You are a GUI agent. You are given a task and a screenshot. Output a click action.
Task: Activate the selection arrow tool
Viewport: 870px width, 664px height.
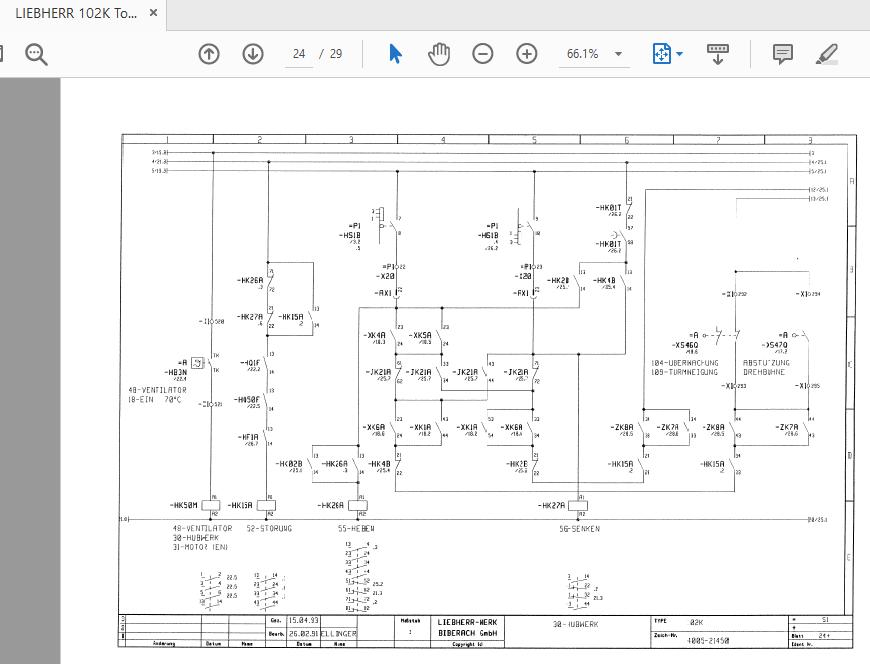395,54
